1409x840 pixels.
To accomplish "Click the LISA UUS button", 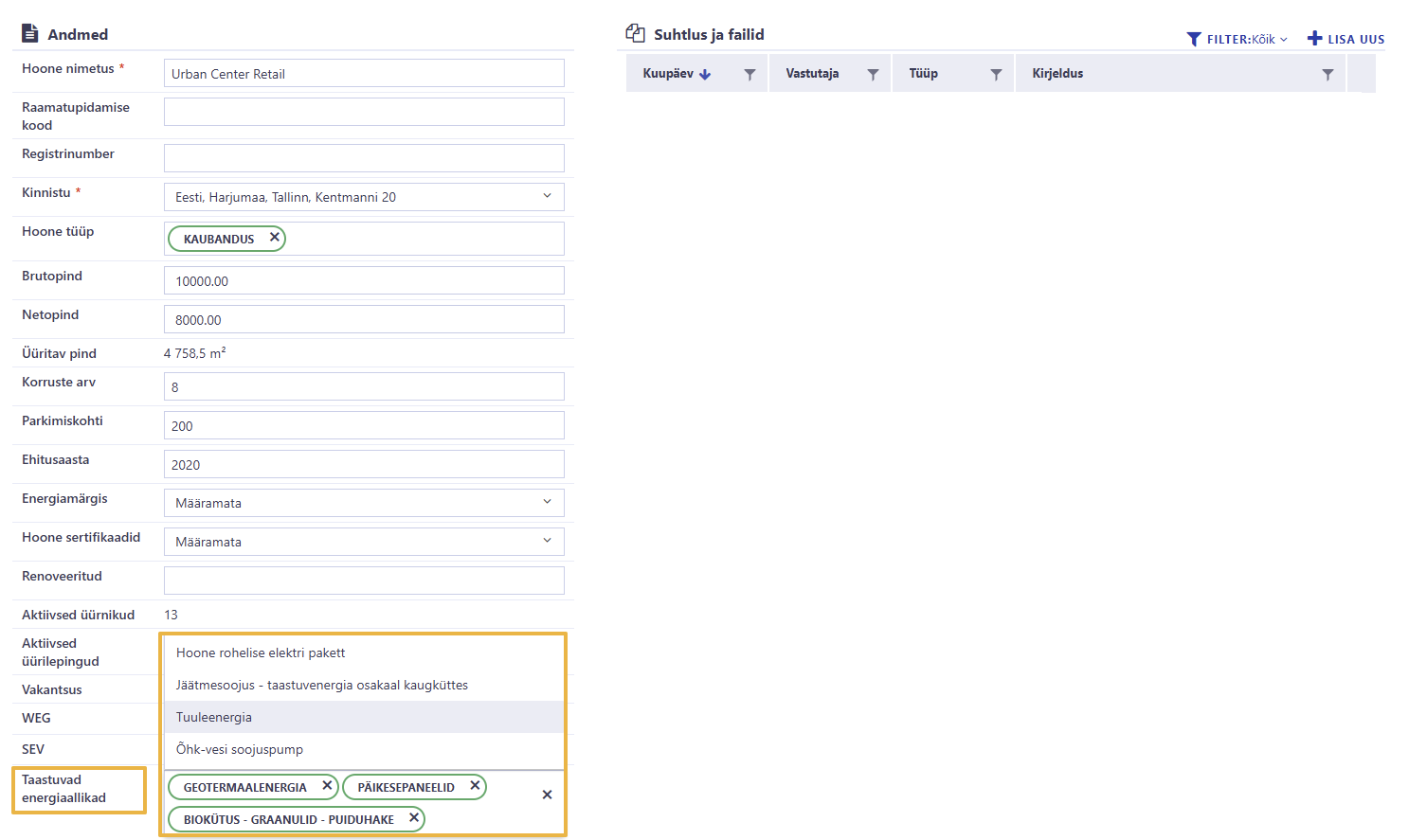I will [x=1346, y=39].
